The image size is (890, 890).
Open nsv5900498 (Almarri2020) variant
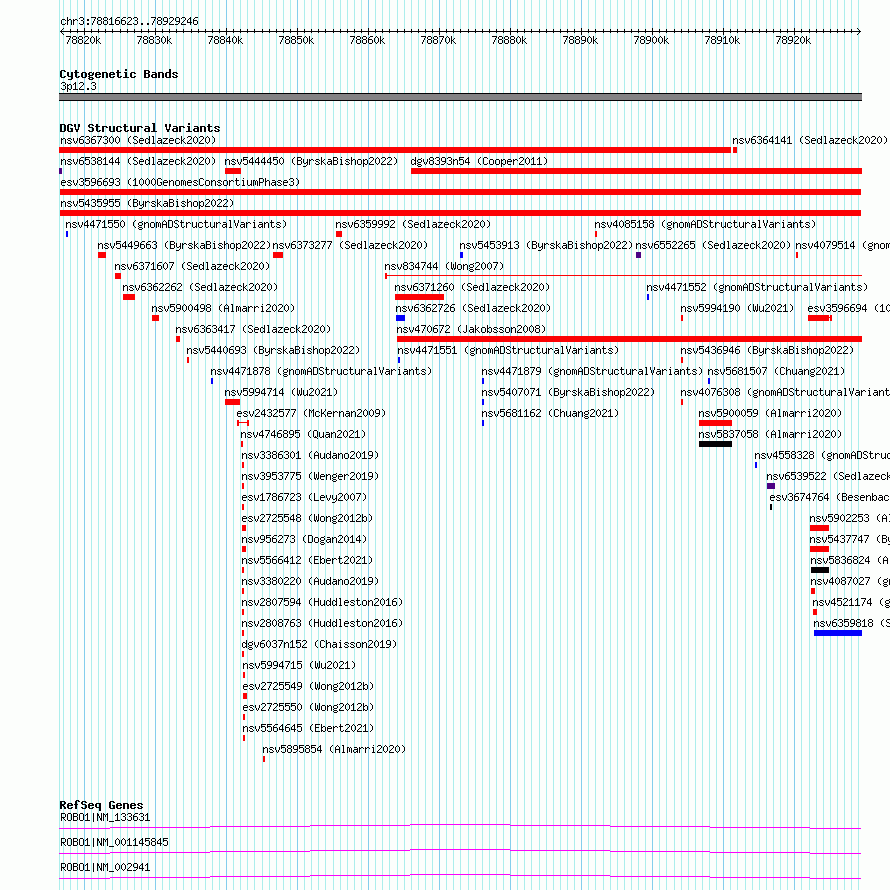(223, 308)
